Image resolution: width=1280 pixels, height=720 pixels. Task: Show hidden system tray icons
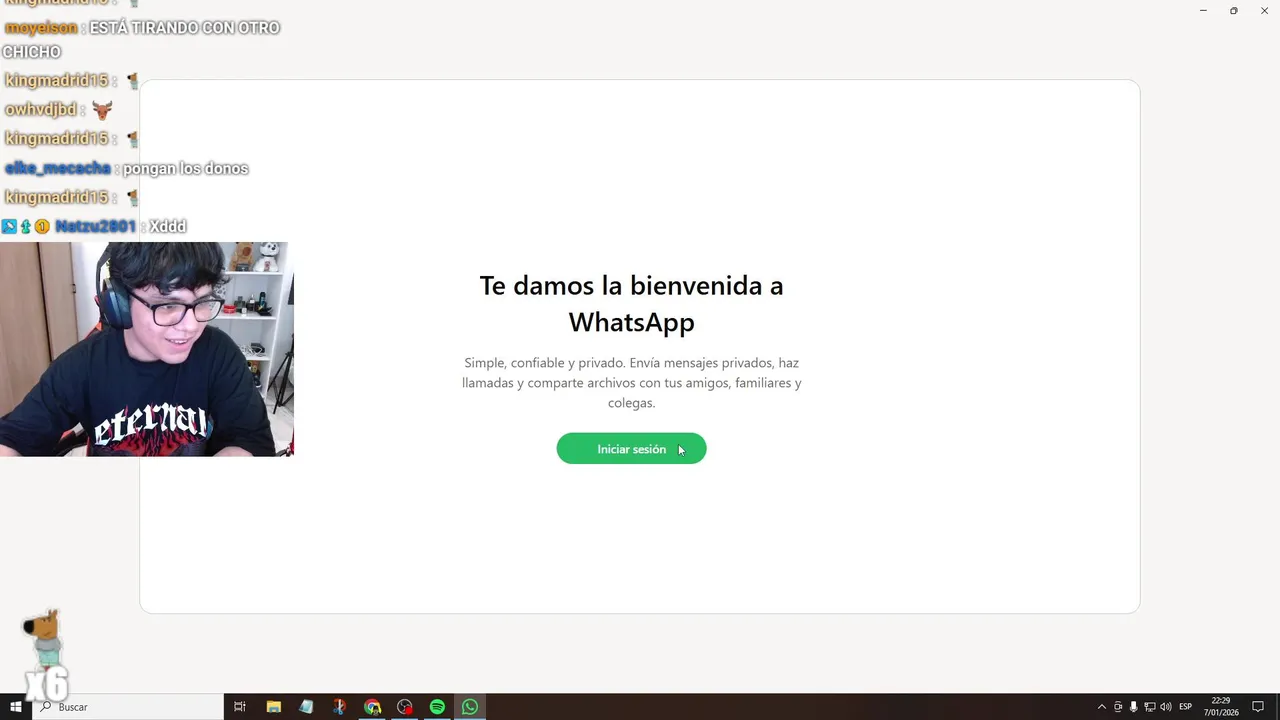[x=1102, y=707]
